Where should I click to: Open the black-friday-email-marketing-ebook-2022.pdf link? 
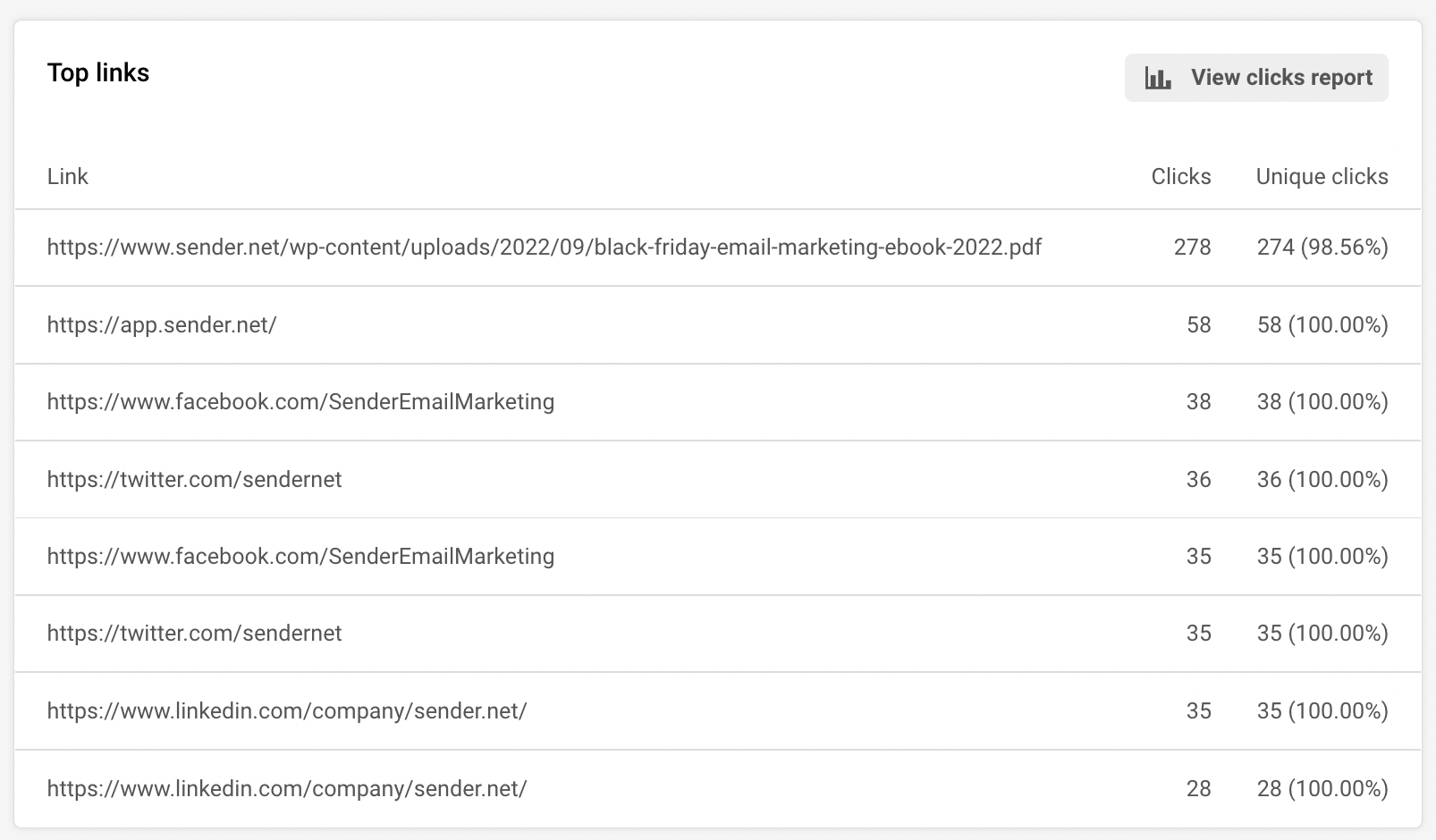[544, 247]
